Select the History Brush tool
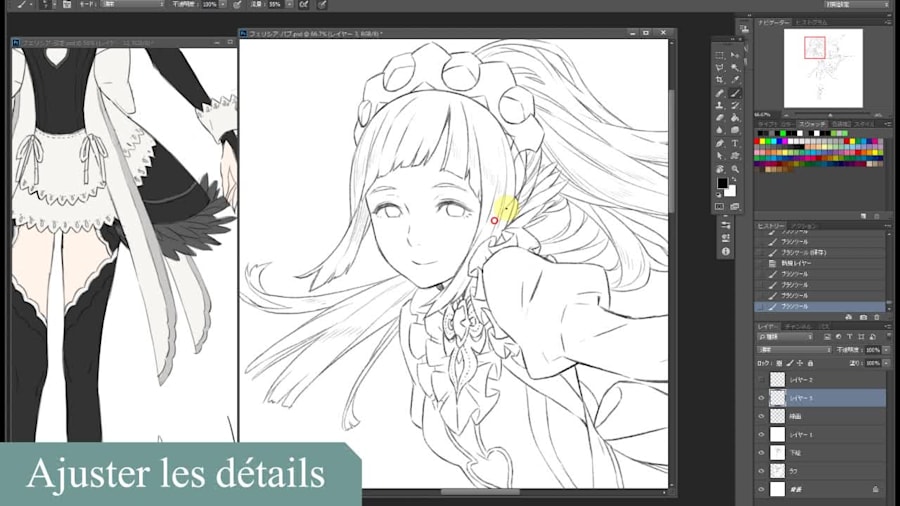The height and width of the screenshot is (506, 900). 735,106
